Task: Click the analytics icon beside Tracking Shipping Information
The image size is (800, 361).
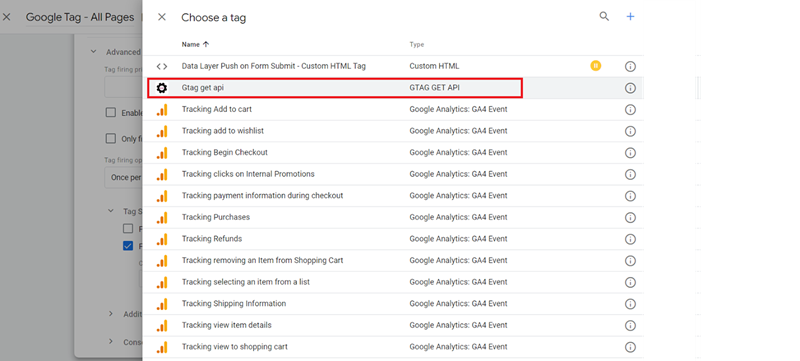Action: (162, 304)
